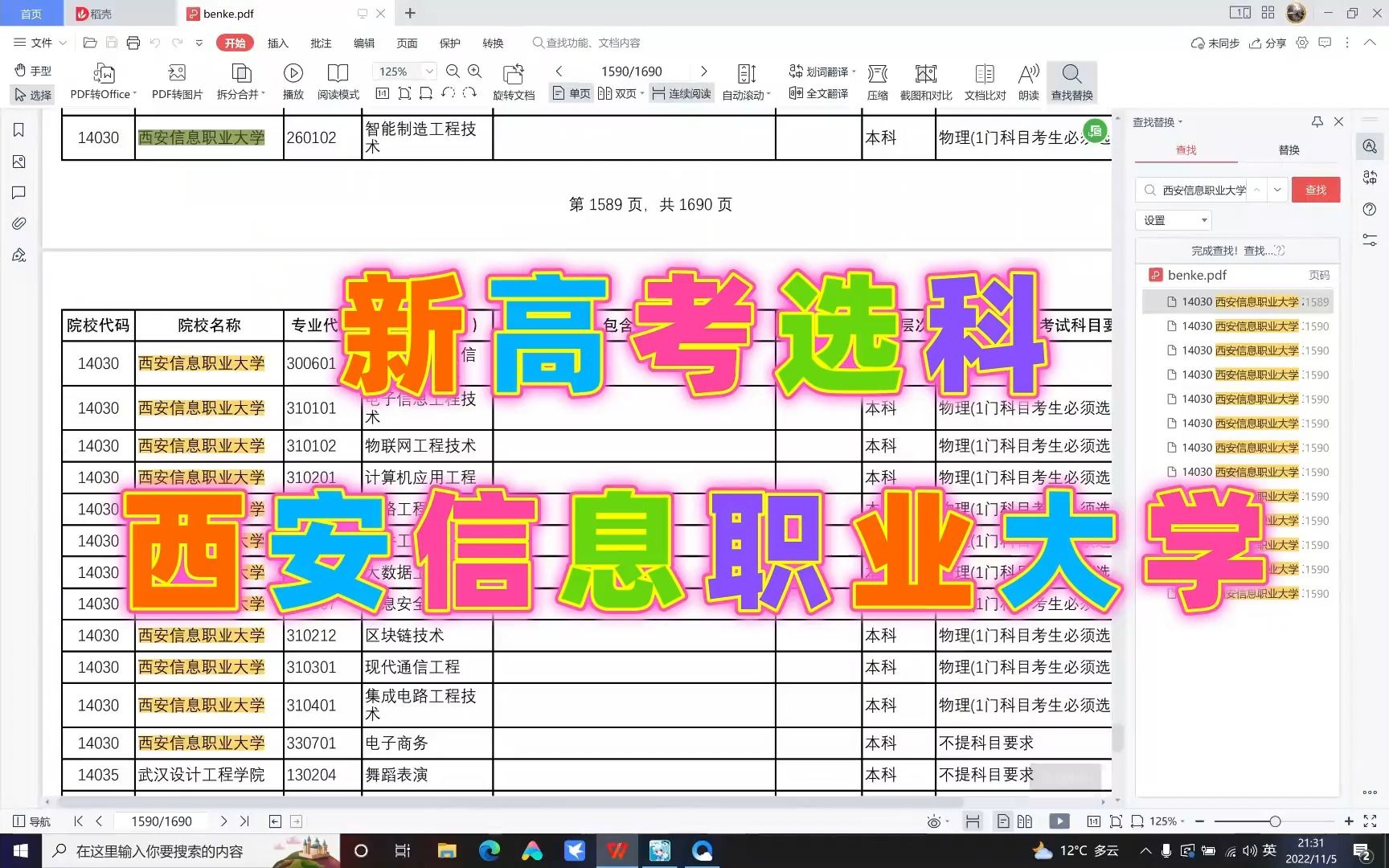This screenshot has height=868, width=1389.
Task: Click the red 查找 search button
Action: (x=1316, y=190)
